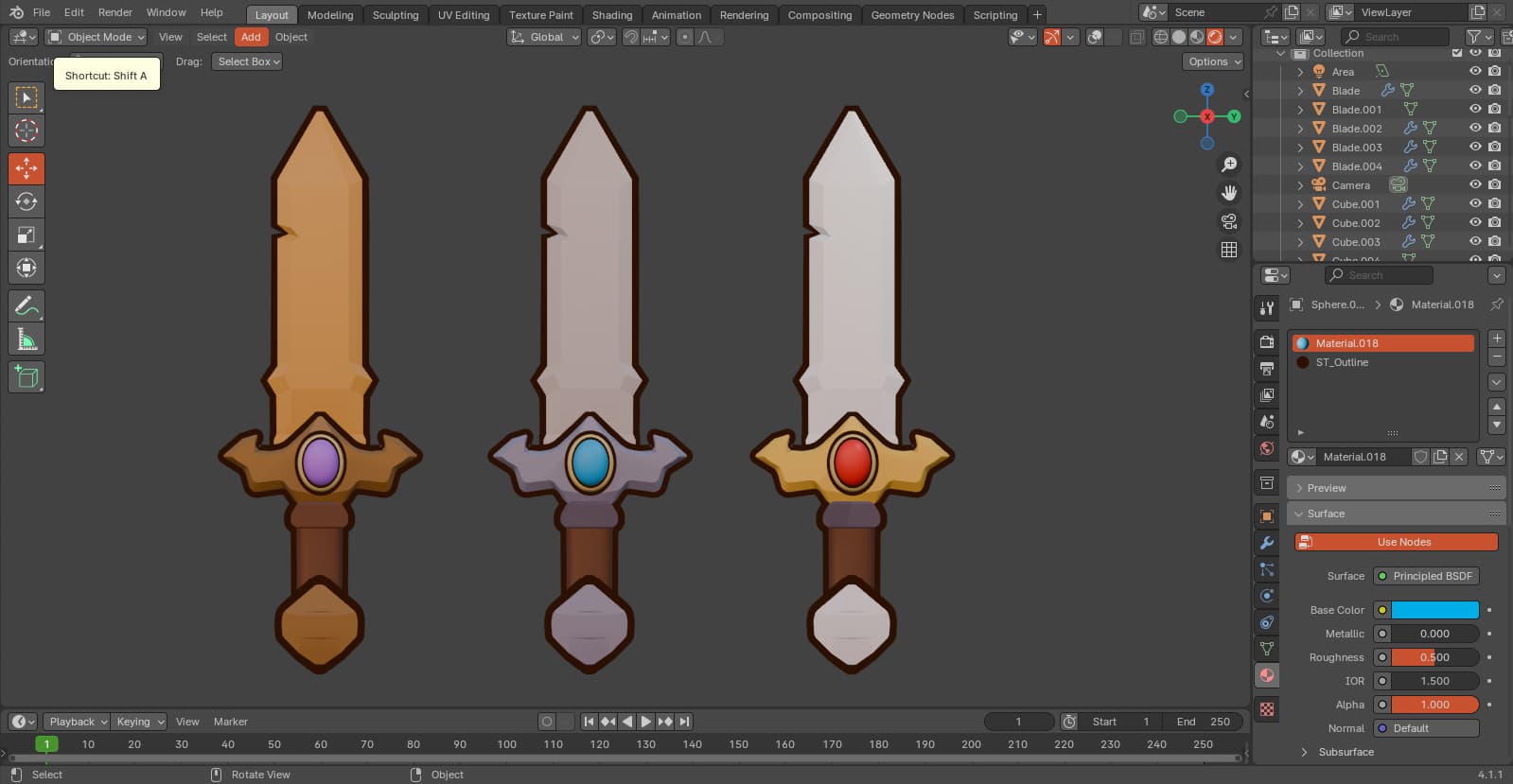Activate the Rotate tool

[x=26, y=201]
